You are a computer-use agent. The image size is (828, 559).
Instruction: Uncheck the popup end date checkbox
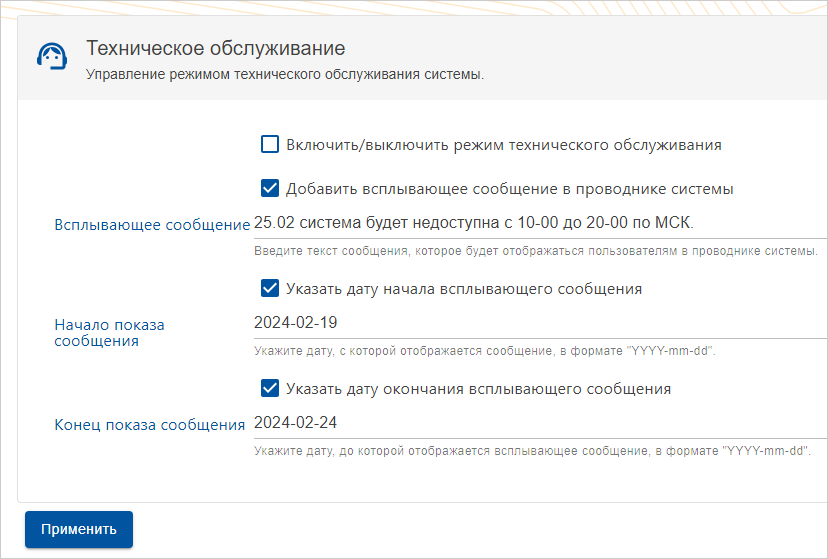(x=270, y=388)
